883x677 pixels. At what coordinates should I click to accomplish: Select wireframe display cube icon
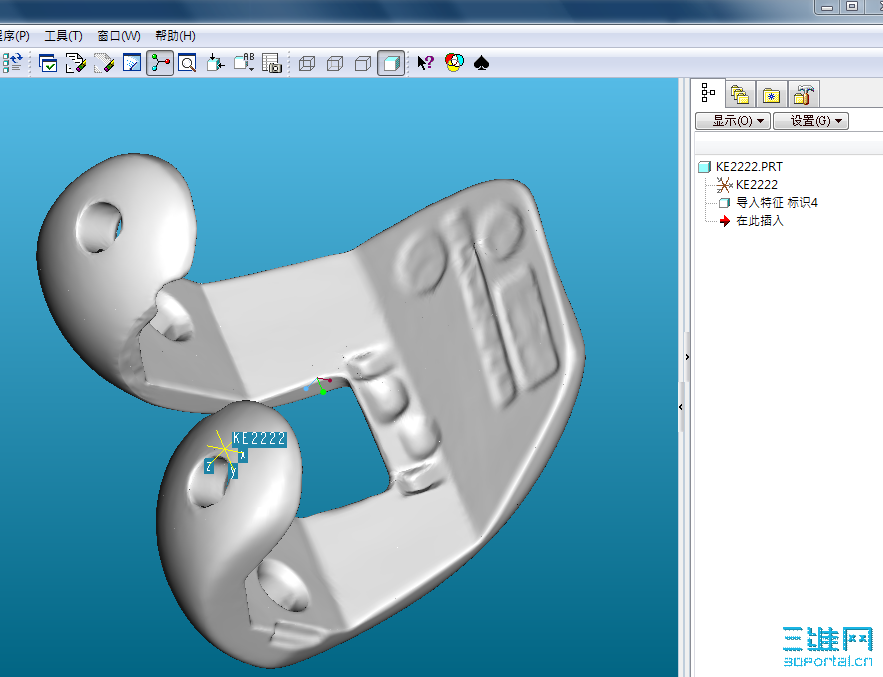tap(307, 64)
